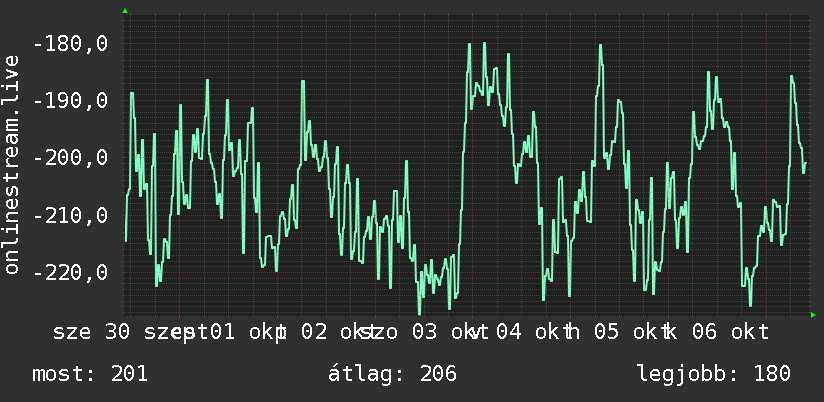The width and height of the screenshot is (824, 402).
Task: Click the y-axis label -190,0
Action: (x=70, y=101)
